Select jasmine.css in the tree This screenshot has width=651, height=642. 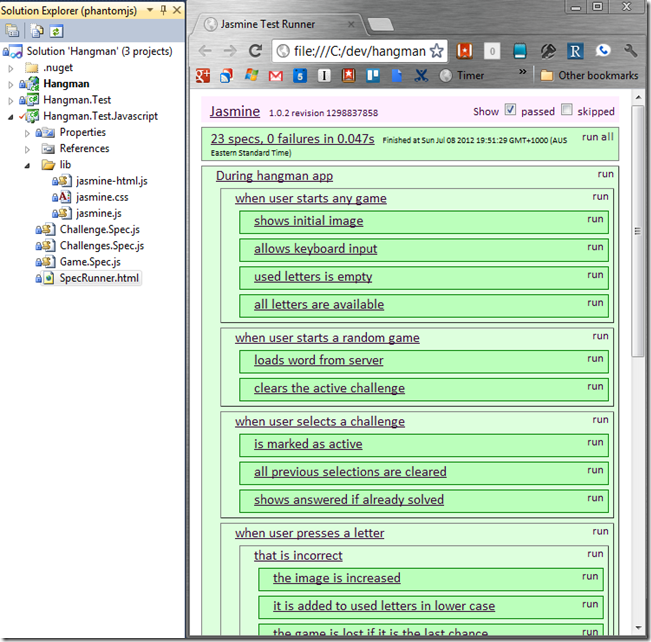coord(102,197)
